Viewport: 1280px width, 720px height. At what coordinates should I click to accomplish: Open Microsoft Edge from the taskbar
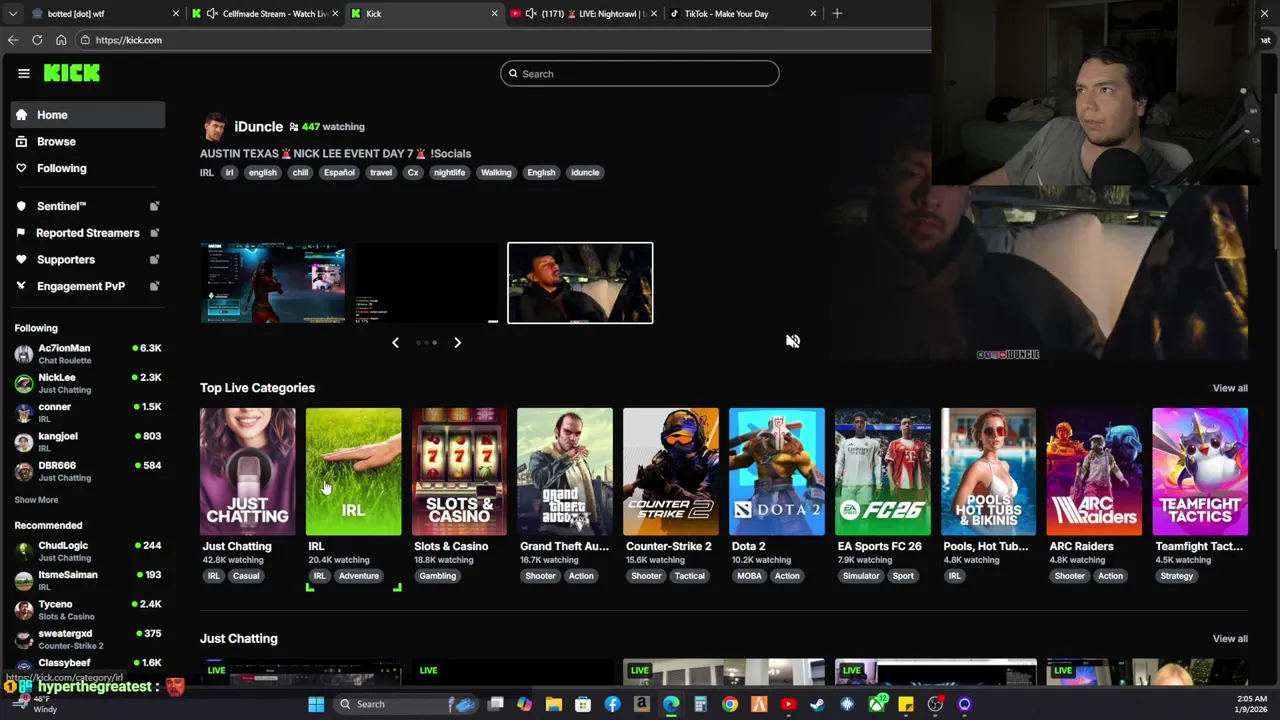coord(671,704)
